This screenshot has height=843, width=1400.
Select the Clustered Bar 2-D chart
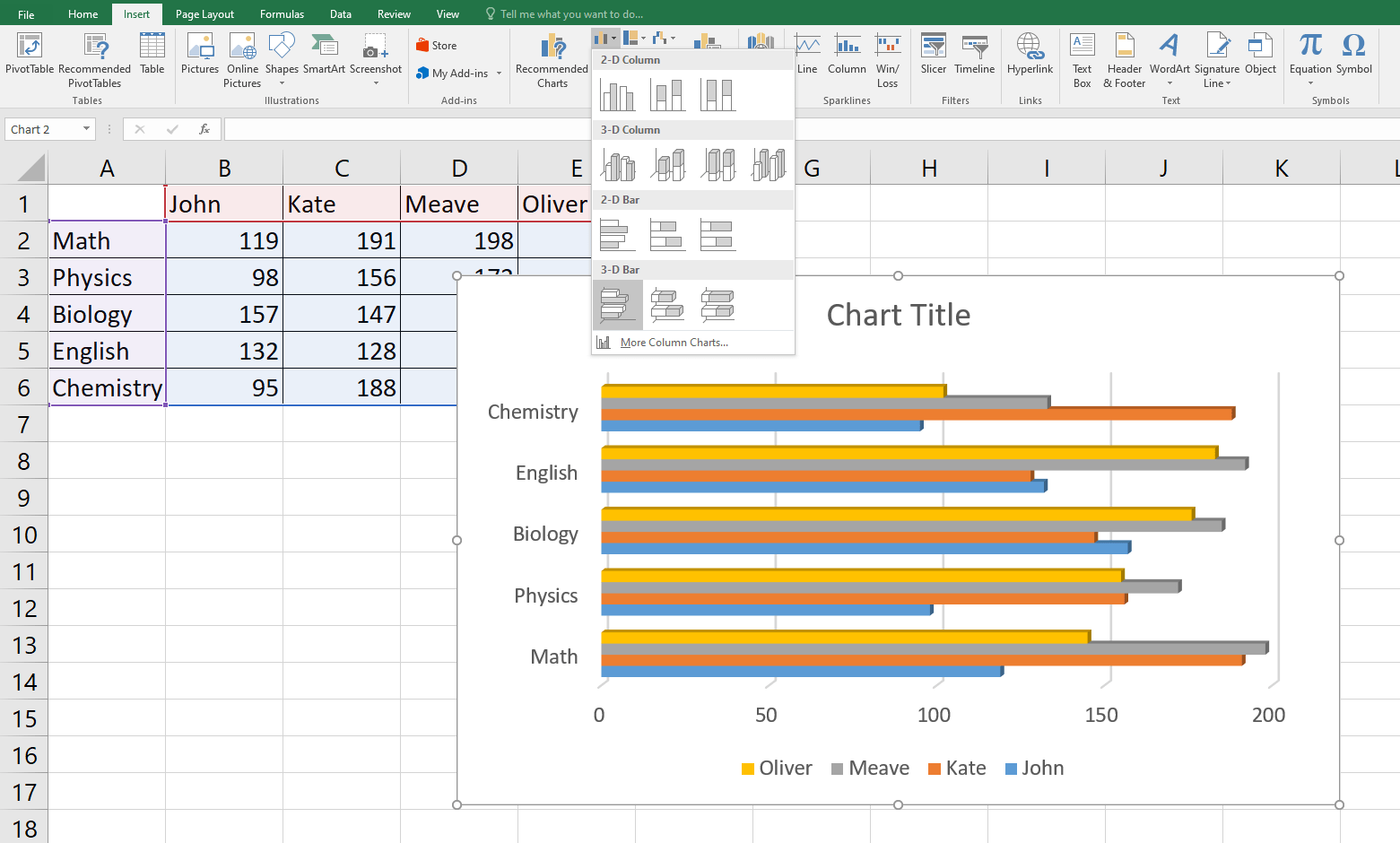click(618, 233)
